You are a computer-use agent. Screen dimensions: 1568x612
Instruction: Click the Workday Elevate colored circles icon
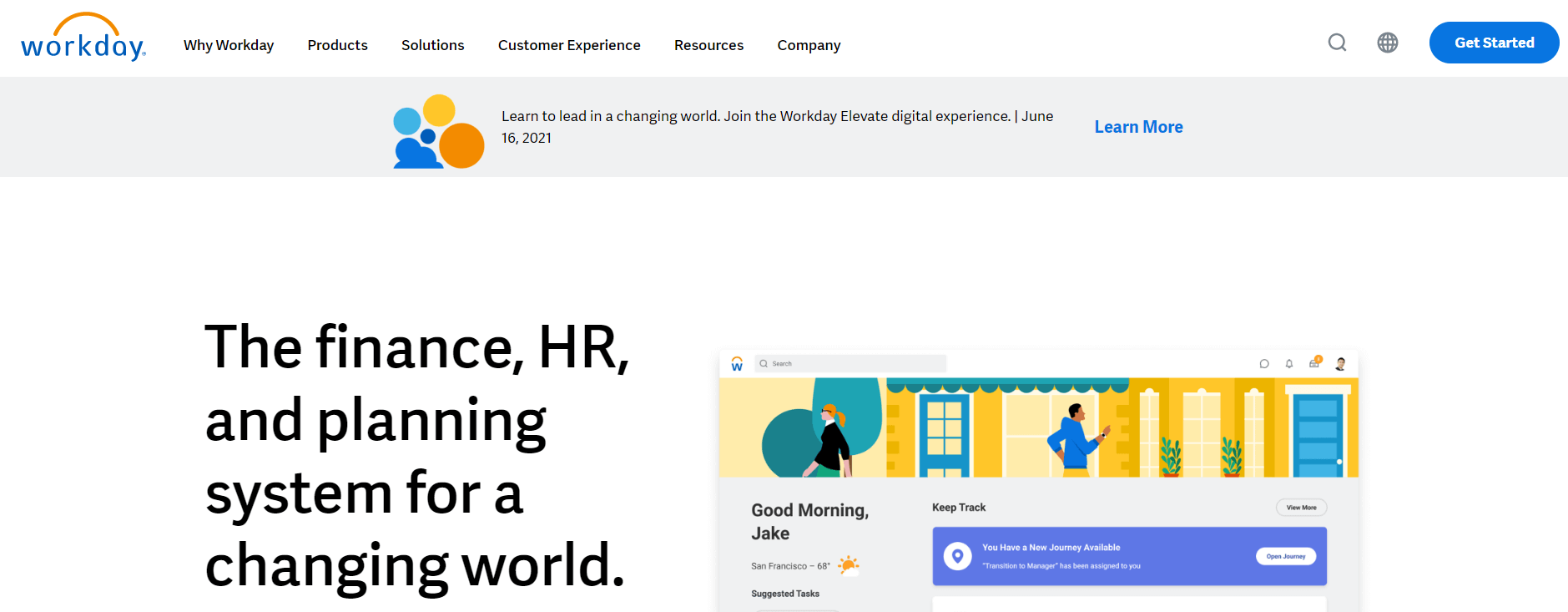[x=439, y=131]
